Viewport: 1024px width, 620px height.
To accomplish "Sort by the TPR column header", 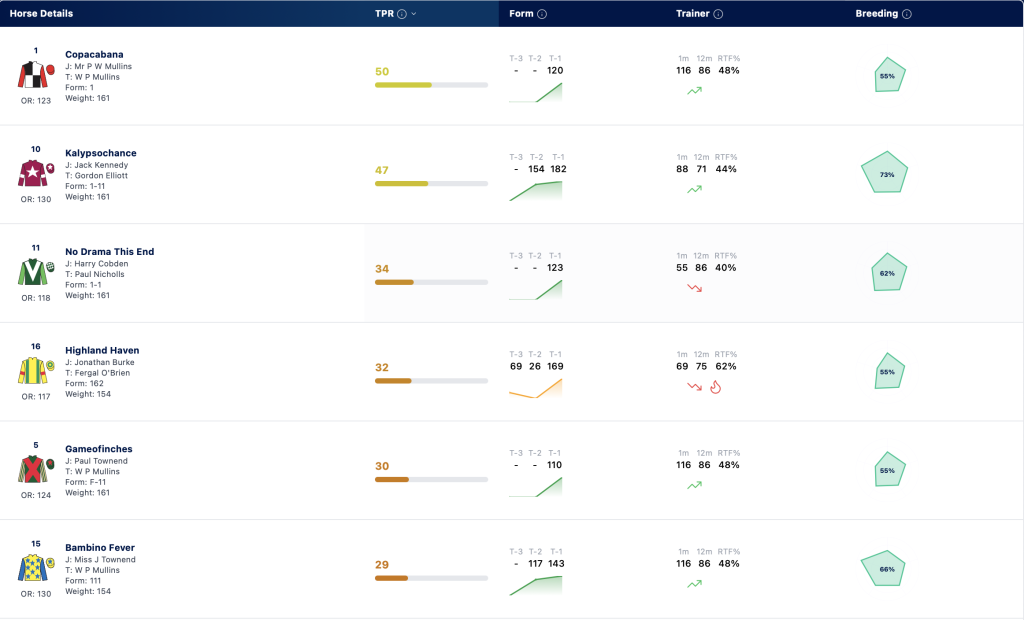I will (384, 14).
